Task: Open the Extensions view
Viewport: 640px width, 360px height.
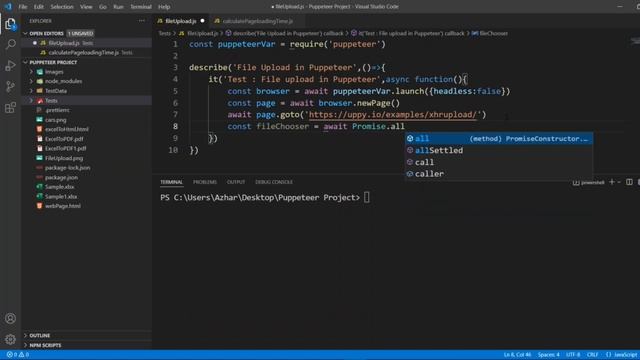Action: (x=11, y=108)
